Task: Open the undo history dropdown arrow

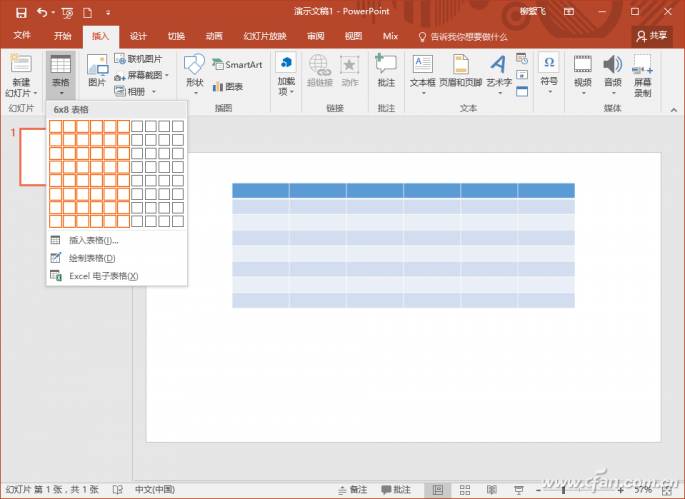Action: [53, 13]
